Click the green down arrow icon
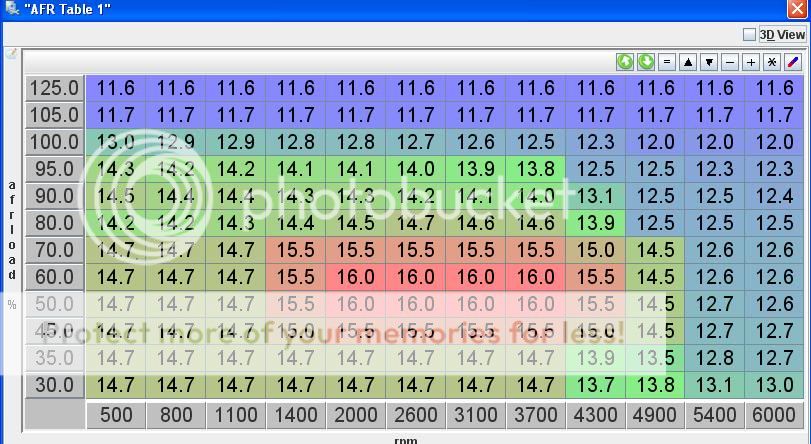Image resolution: width=811 pixels, height=444 pixels. (646, 62)
